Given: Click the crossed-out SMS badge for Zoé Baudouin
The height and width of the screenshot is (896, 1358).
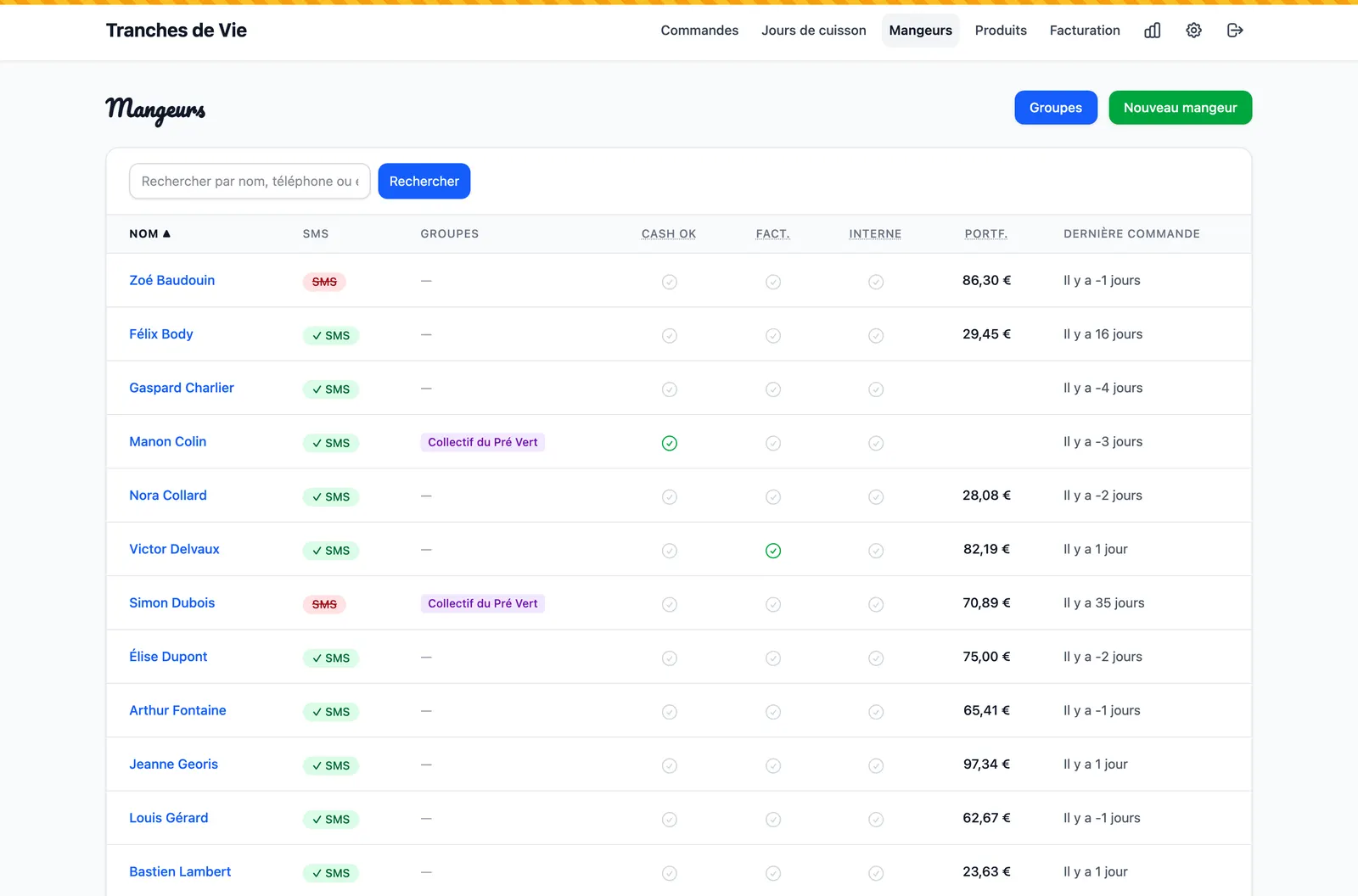Looking at the screenshot, I should (x=324, y=282).
